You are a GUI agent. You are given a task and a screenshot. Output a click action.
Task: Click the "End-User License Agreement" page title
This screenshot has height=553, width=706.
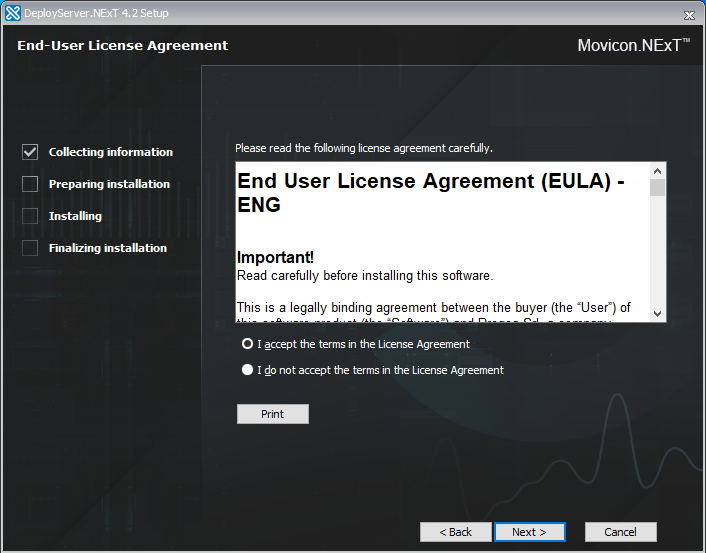pyautogui.click(x=122, y=45)
